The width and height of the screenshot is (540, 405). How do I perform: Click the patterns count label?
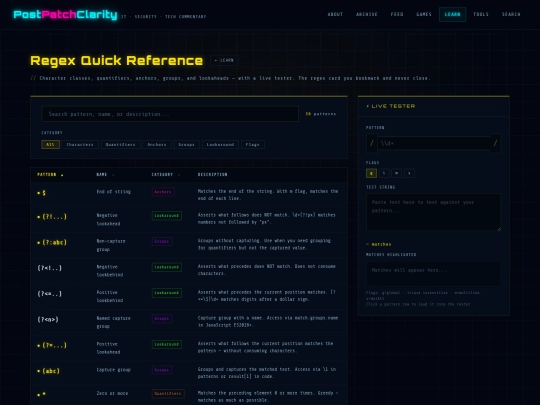click(321, 114)
